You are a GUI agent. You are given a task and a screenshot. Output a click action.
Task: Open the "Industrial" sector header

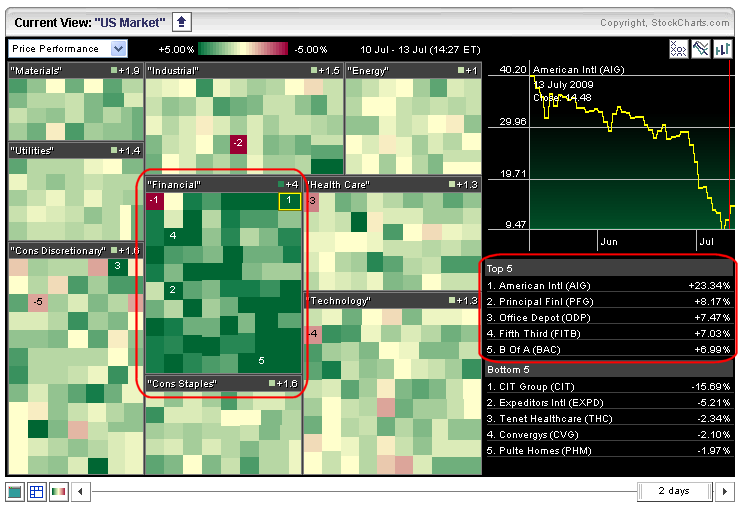(244, 71)
